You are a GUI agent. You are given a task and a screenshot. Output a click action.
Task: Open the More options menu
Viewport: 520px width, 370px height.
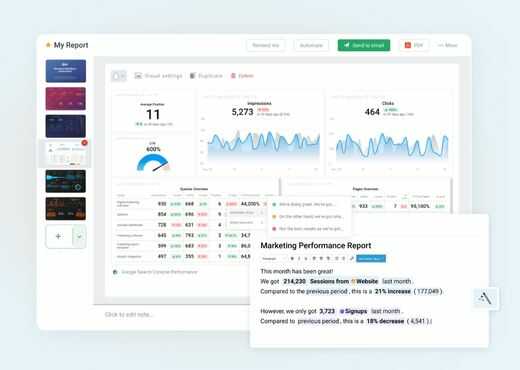(448, 45)
